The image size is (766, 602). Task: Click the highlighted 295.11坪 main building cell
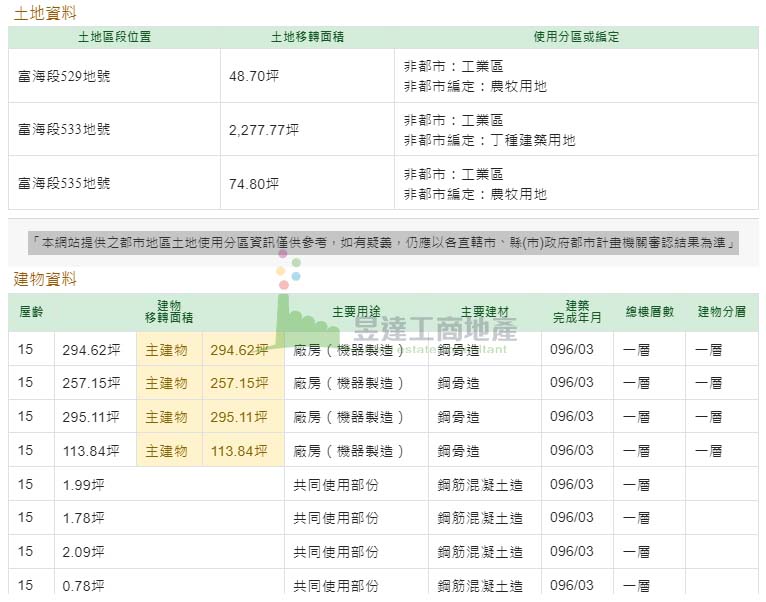click(x=239, y=417)
